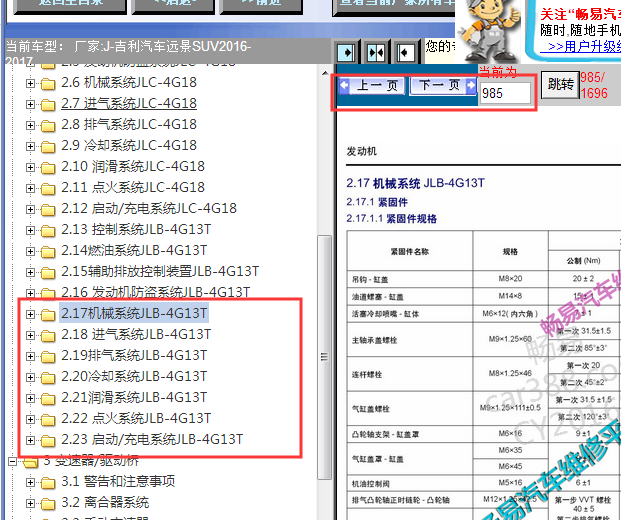
Task: Click the right-arrow panel icon button
Action: pyautogui.click(x=347, y=52)
